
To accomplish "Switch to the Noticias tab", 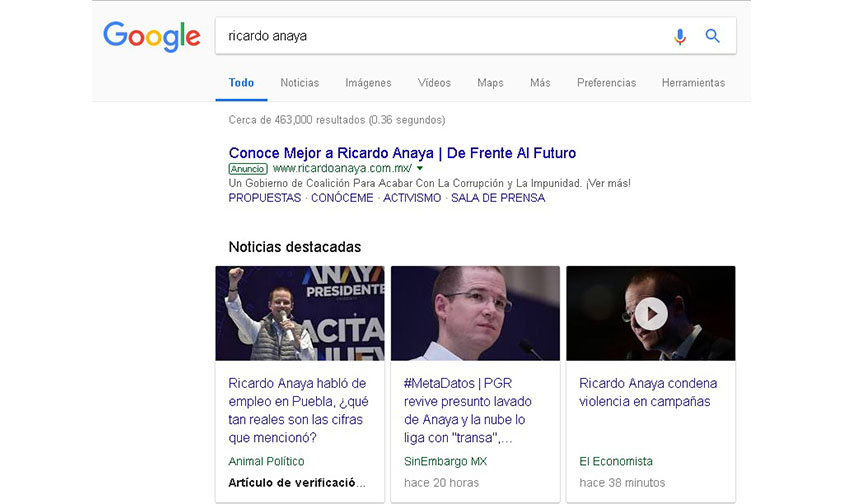I will 299,83.
